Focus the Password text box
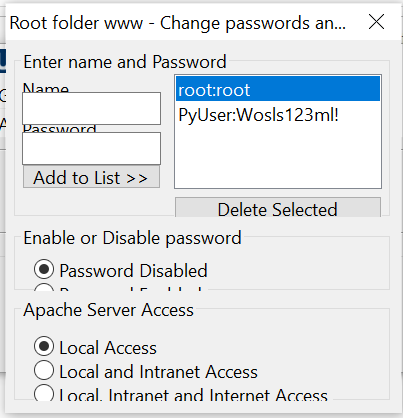Image resolution: width=403 pixels, height=418 pixels. coord(91,149)
